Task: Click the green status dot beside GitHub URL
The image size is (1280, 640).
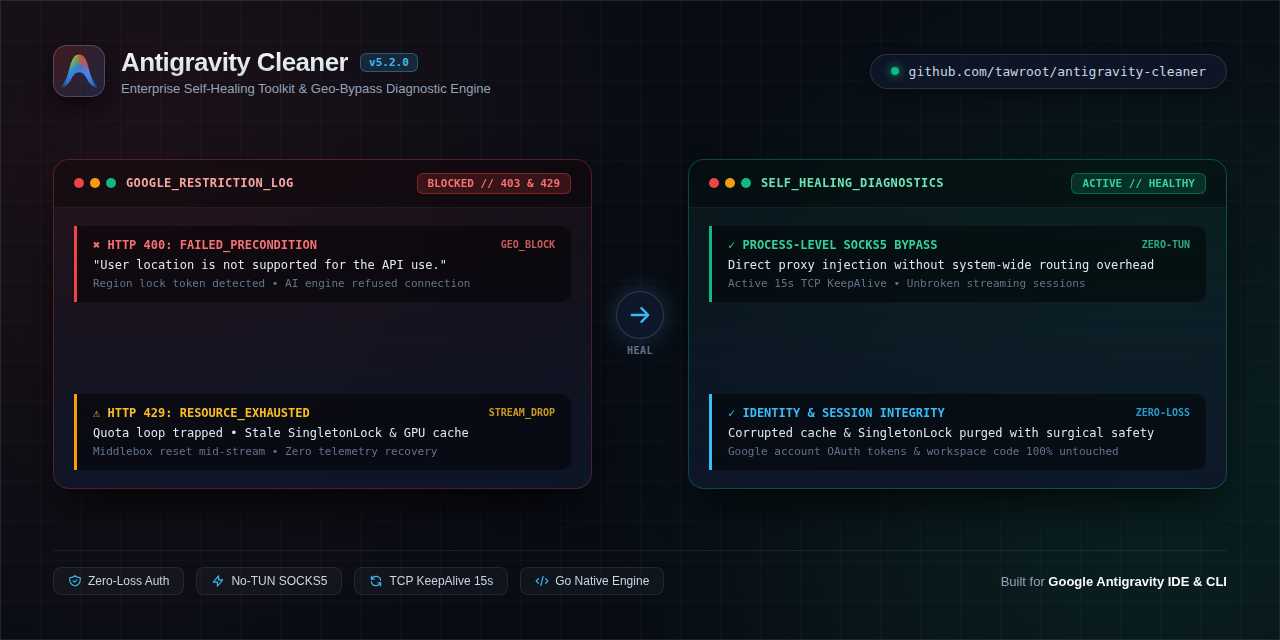Action: point(895,71)
